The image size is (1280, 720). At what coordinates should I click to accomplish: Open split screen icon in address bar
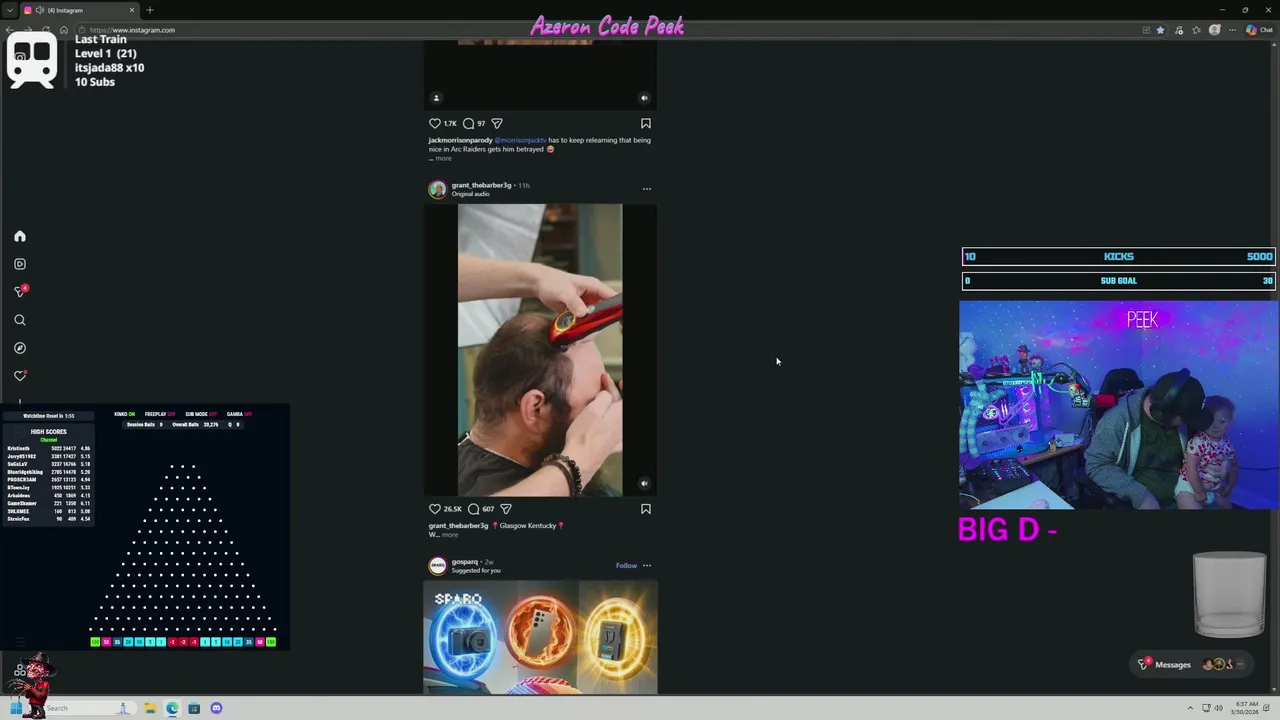(x=1146, y=30)
